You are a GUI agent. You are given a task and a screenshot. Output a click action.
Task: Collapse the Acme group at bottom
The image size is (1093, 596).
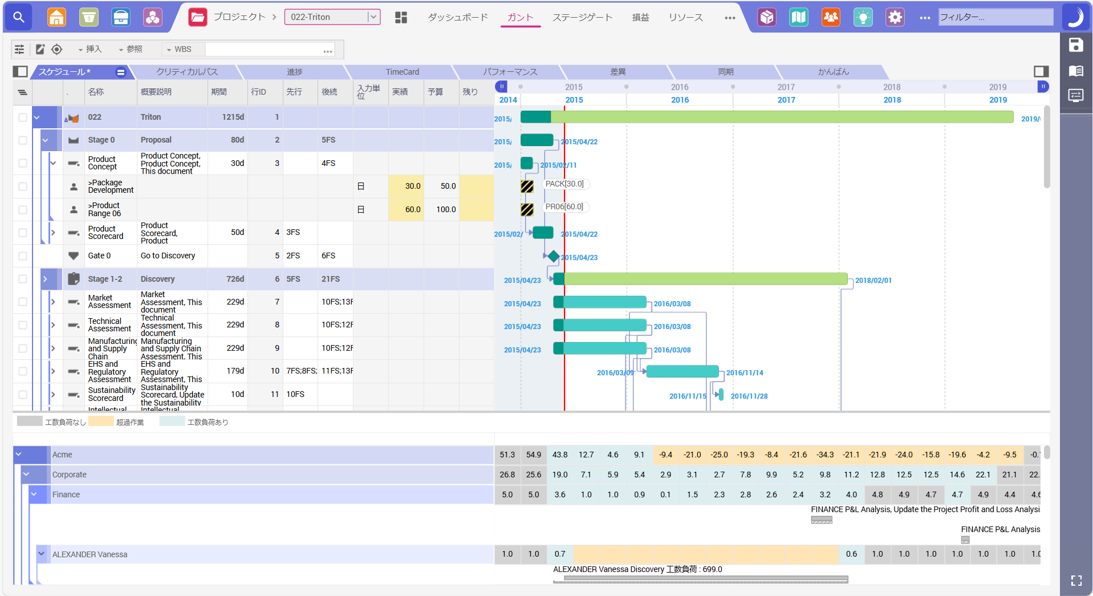(18, 454)
